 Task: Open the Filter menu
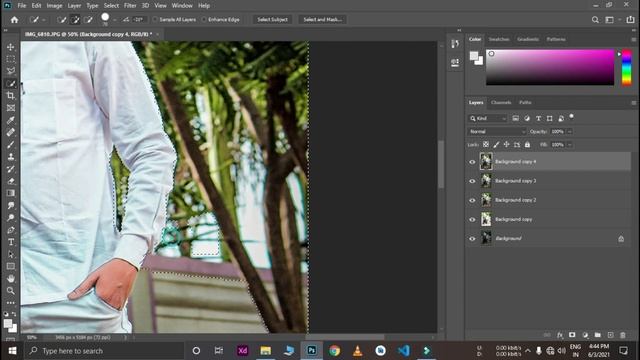click(130, 6)
